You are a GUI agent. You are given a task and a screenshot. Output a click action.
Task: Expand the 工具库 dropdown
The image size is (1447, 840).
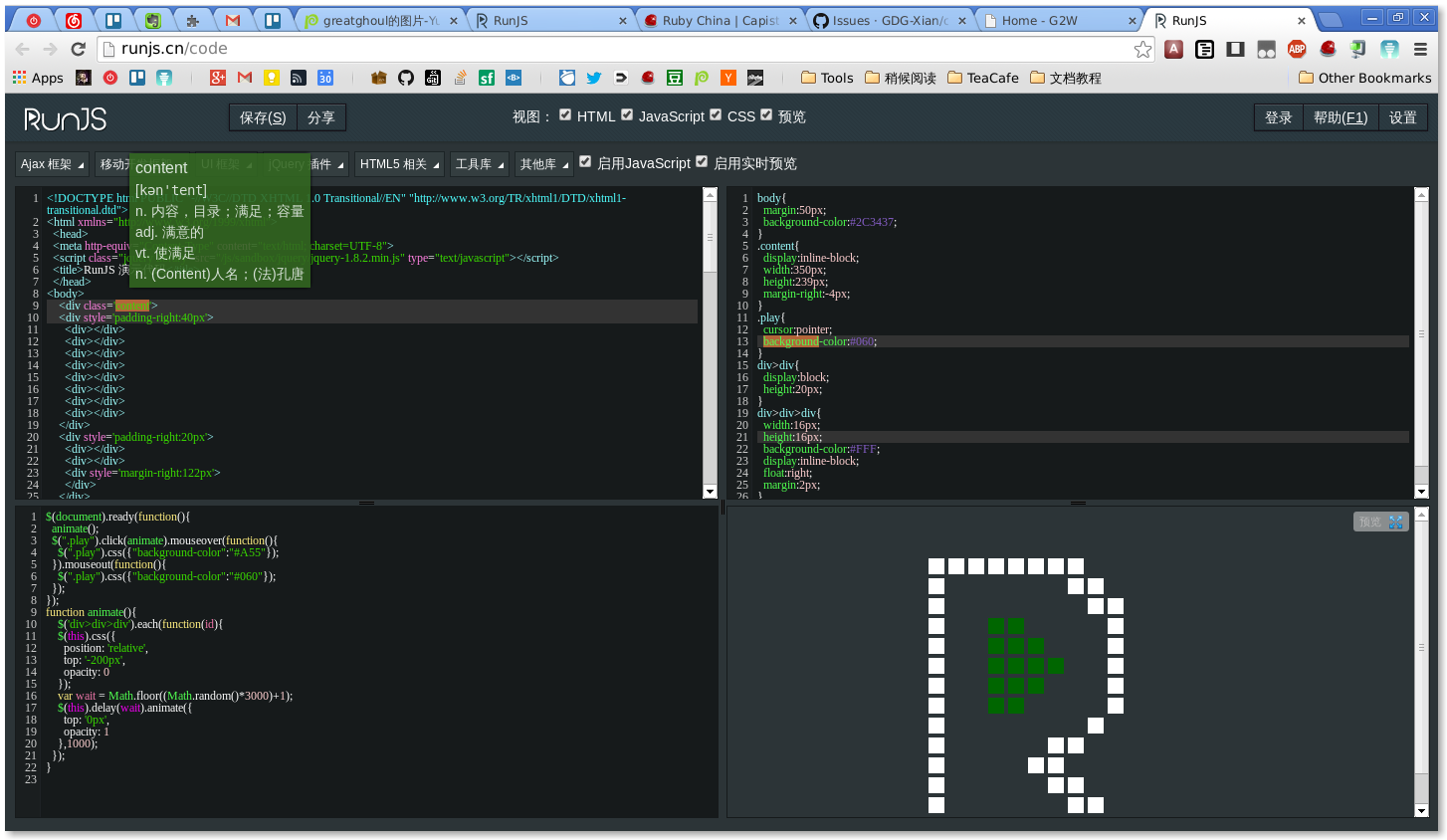pyautogui.click(x=480, y=164)
